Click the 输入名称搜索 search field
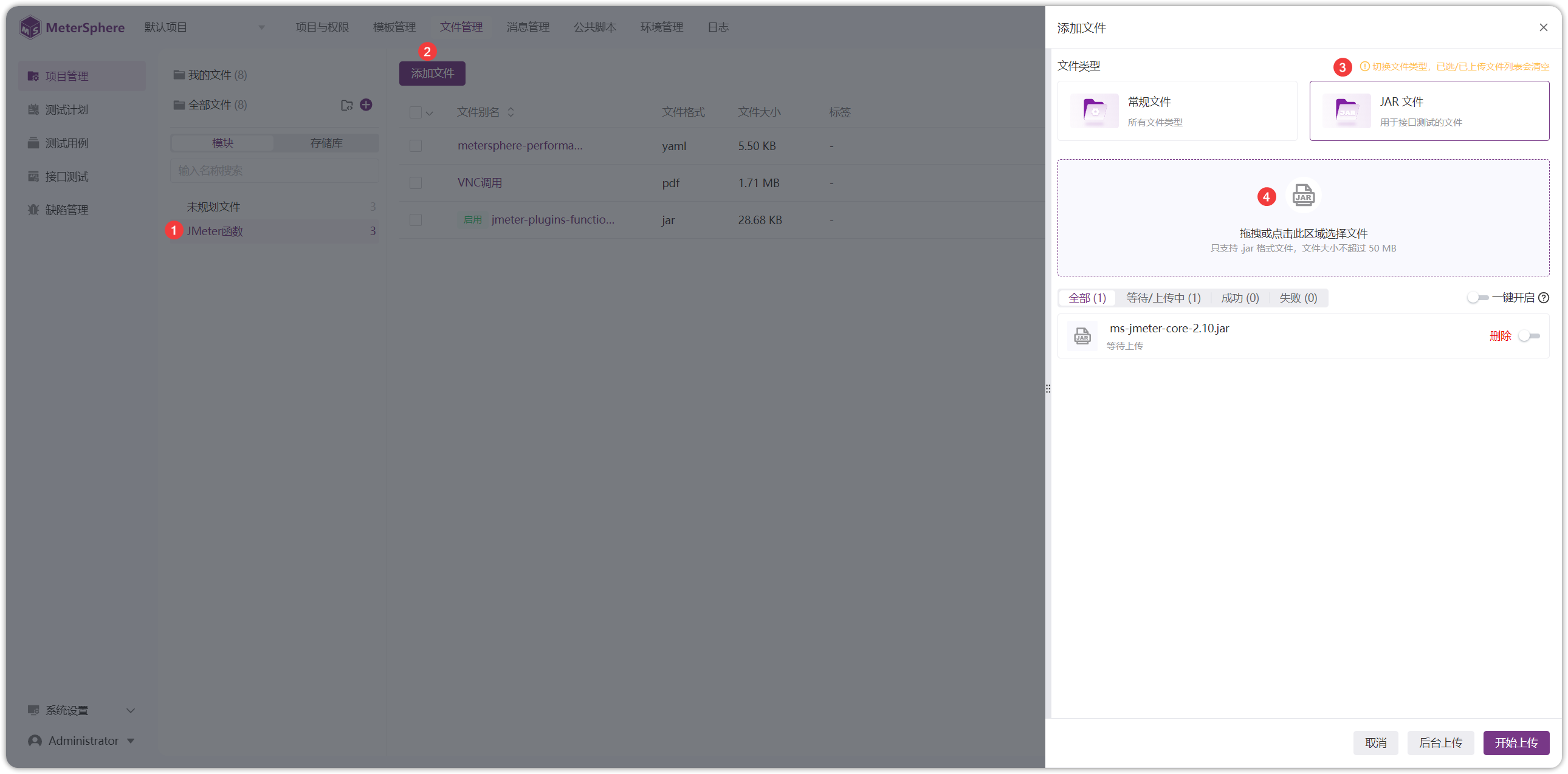The image size is (1568, 774). click(x=275, y=171)
